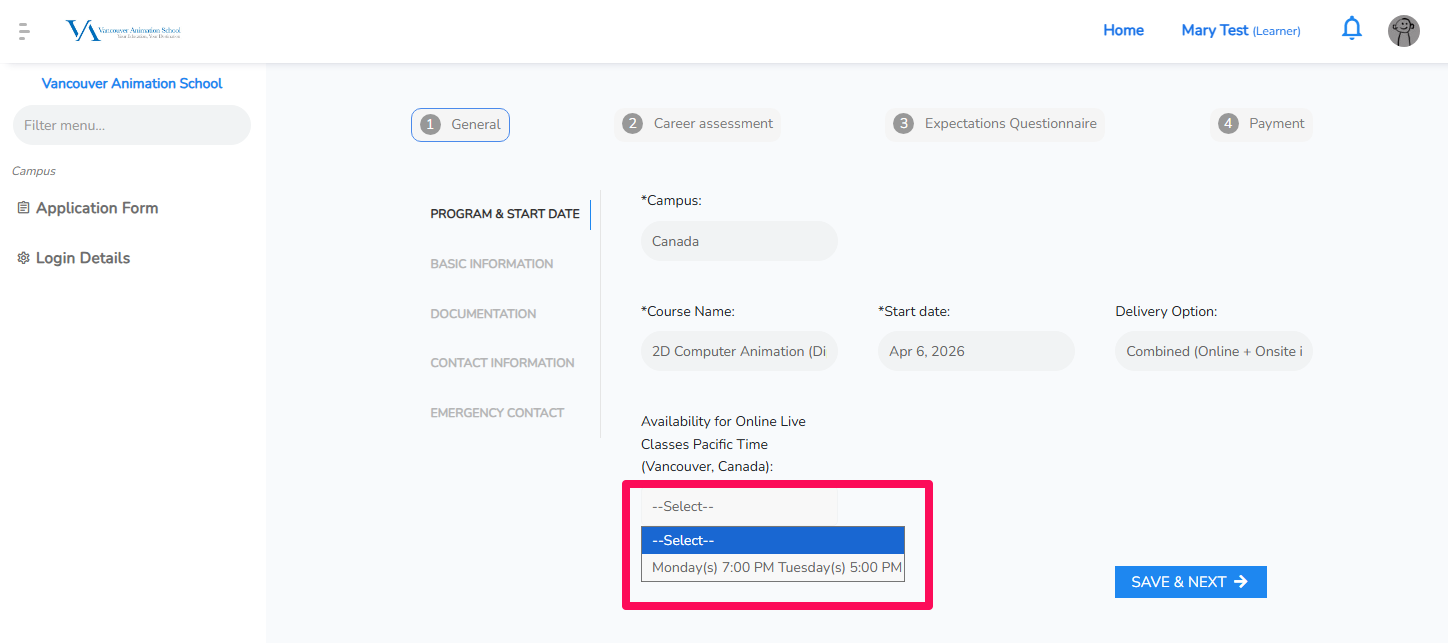The height and width of the screenshot is (643, 1448).
Task: Switch to step 2 Career assessment
Action: coord(698,124)
